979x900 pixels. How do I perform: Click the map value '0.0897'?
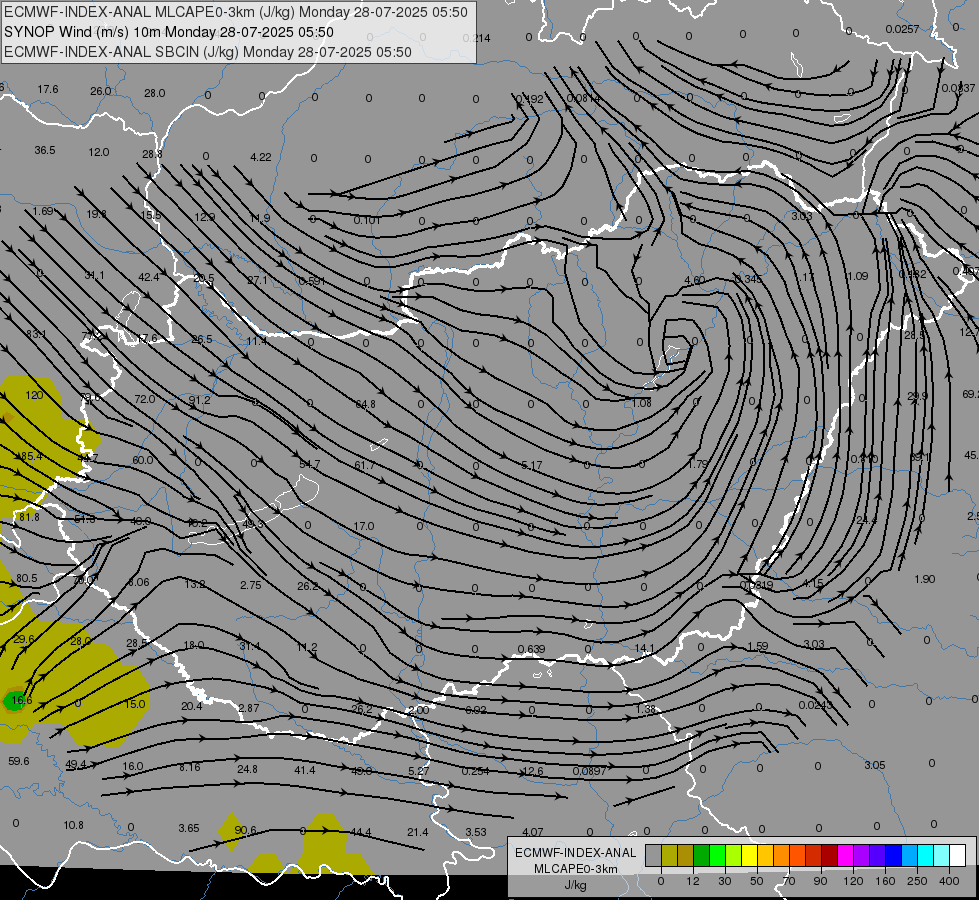point(589,771)
